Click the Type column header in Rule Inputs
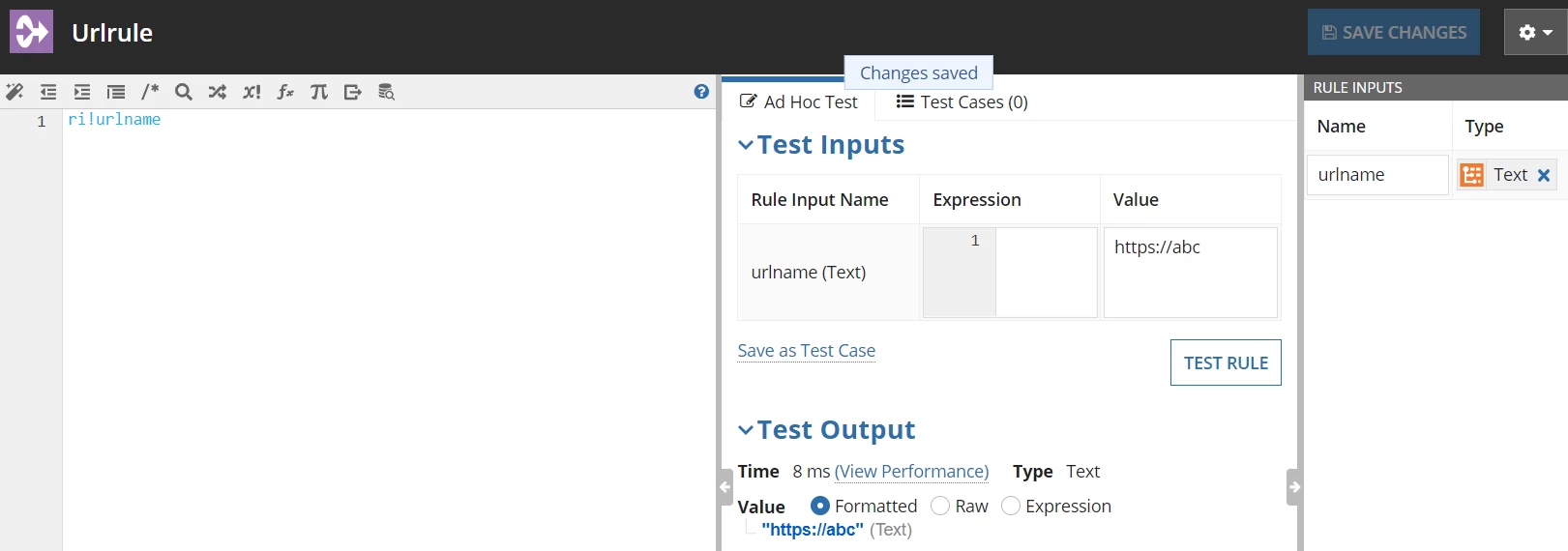 [x=1484, y=127]
